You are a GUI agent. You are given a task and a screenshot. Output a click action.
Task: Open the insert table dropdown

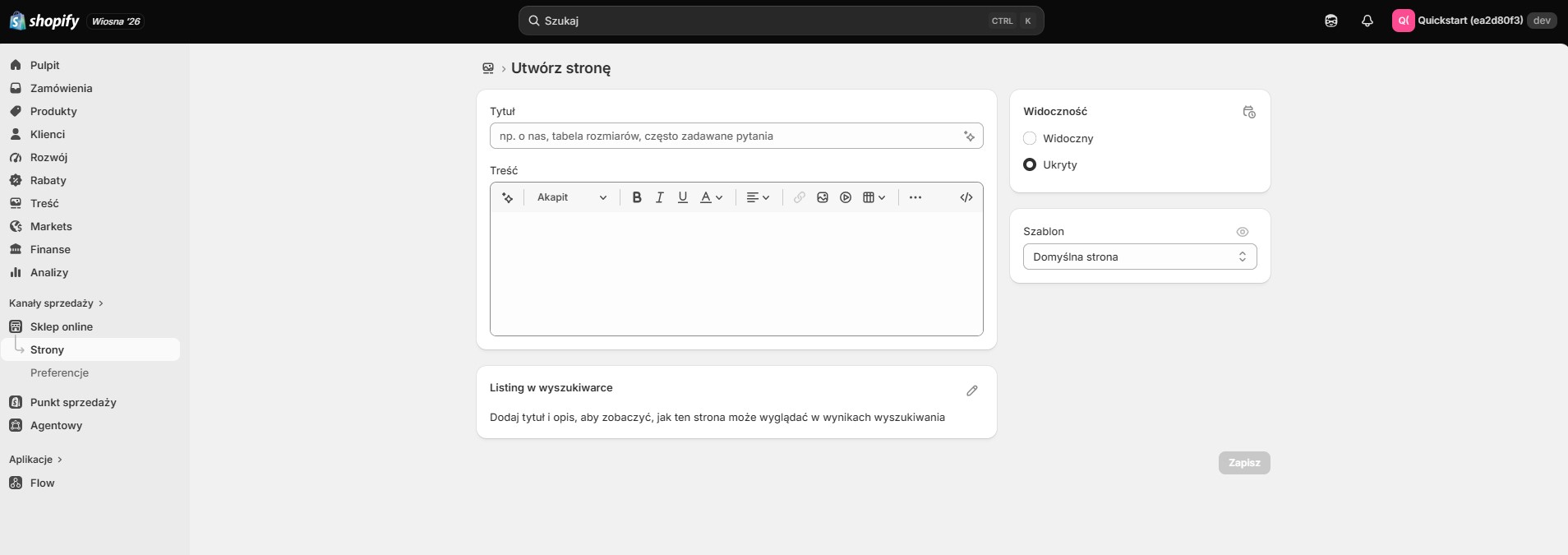click(874, 197)
